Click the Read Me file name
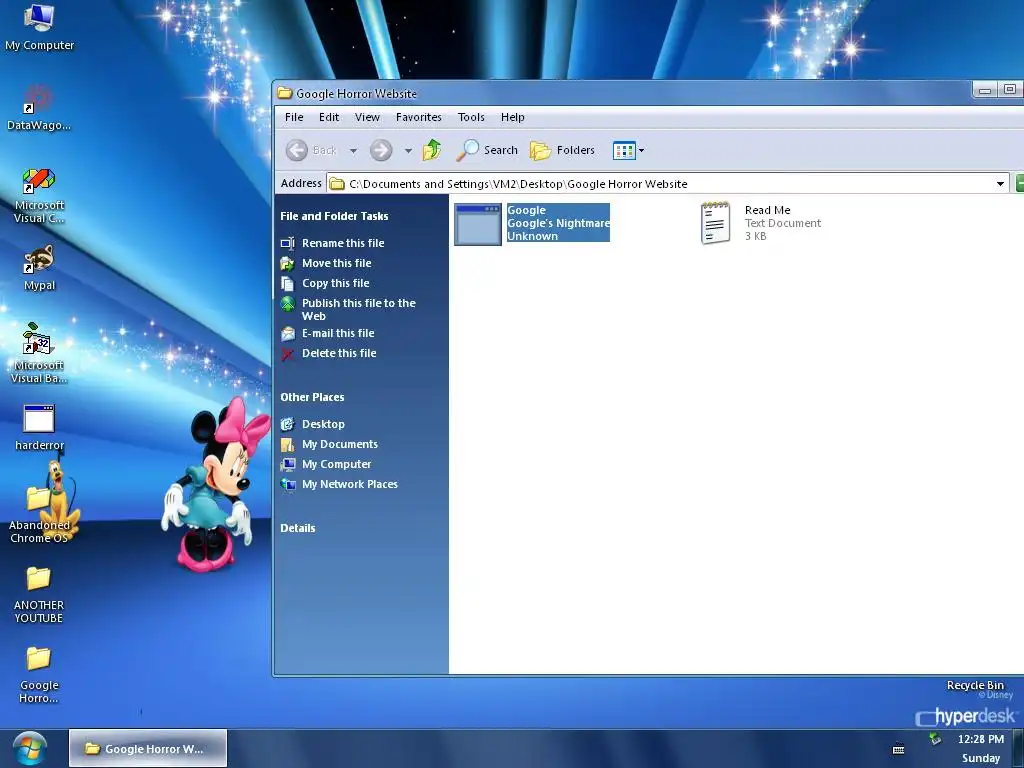Image resolution: width=1024 pixels, height=768 pixels. [767, 210]
